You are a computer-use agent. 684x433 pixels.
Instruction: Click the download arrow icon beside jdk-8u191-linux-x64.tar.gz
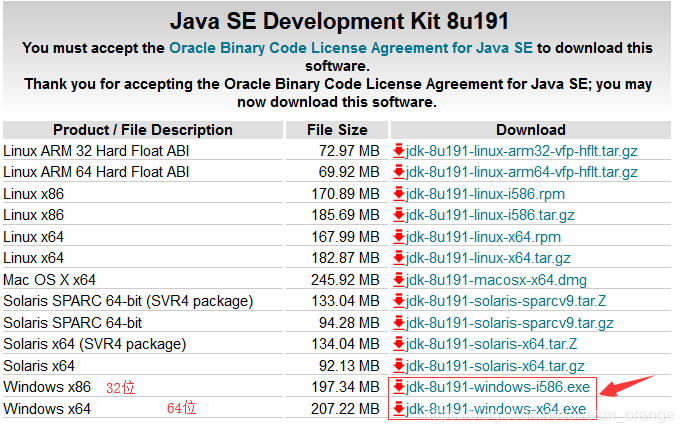tap(399, 258)
